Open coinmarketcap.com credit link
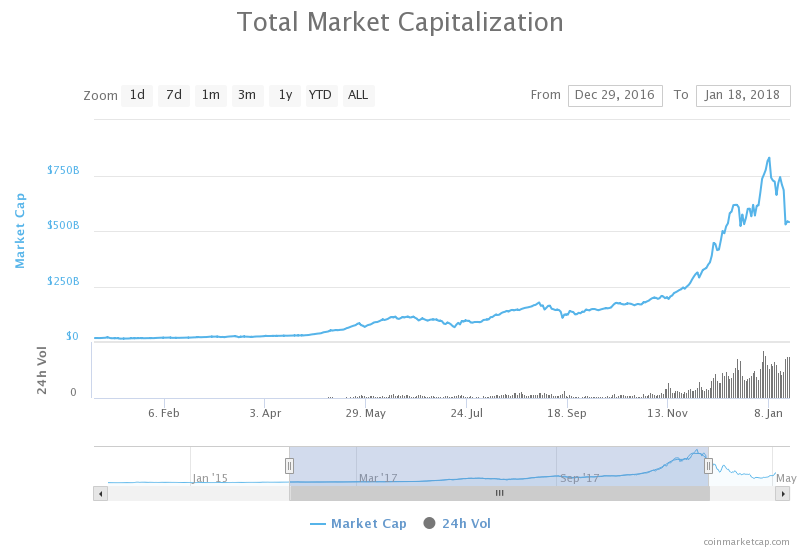The image size is (800, 550). pos(746,541)
